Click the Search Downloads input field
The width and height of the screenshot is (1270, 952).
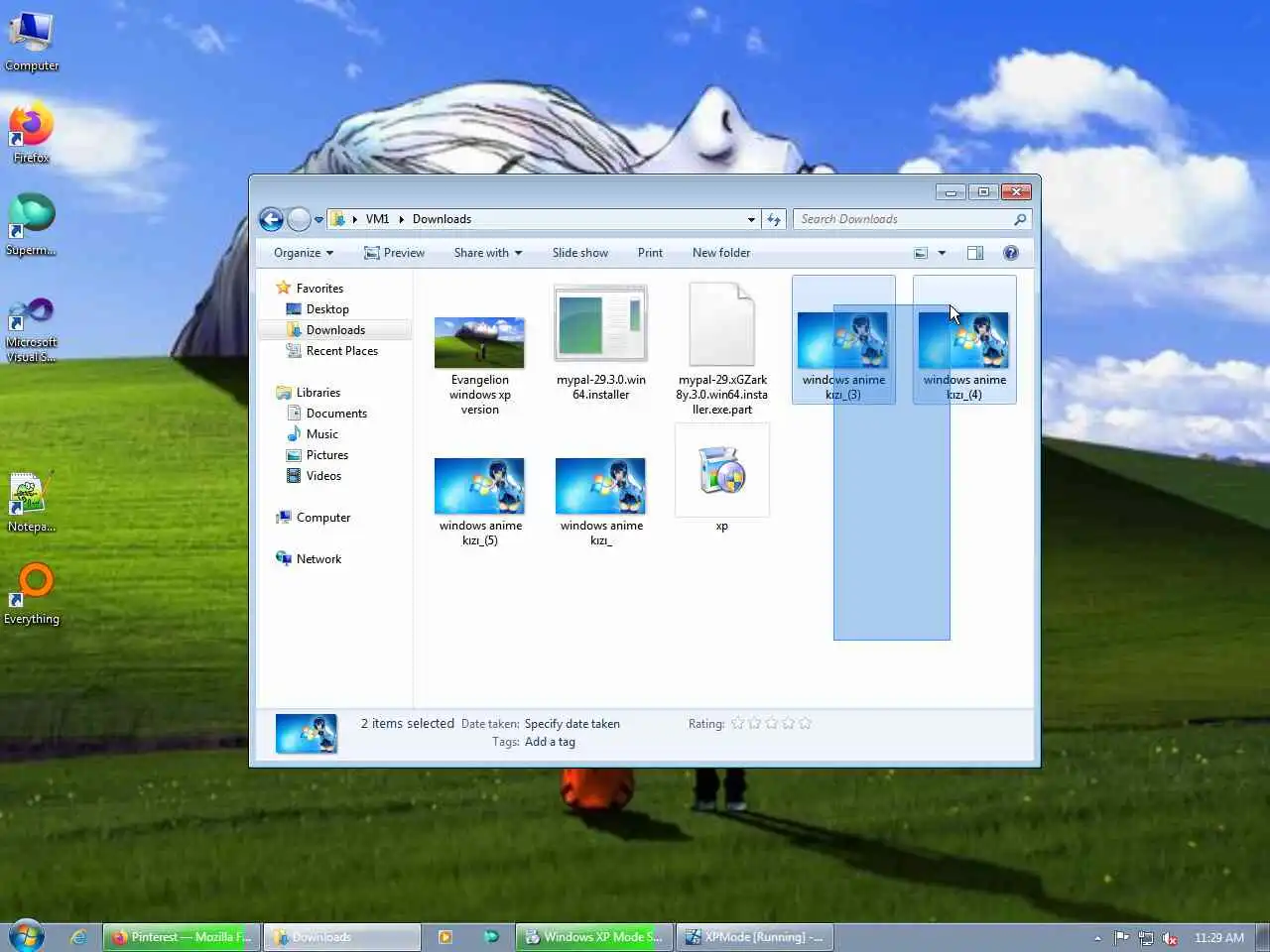(x=903, y=219)
